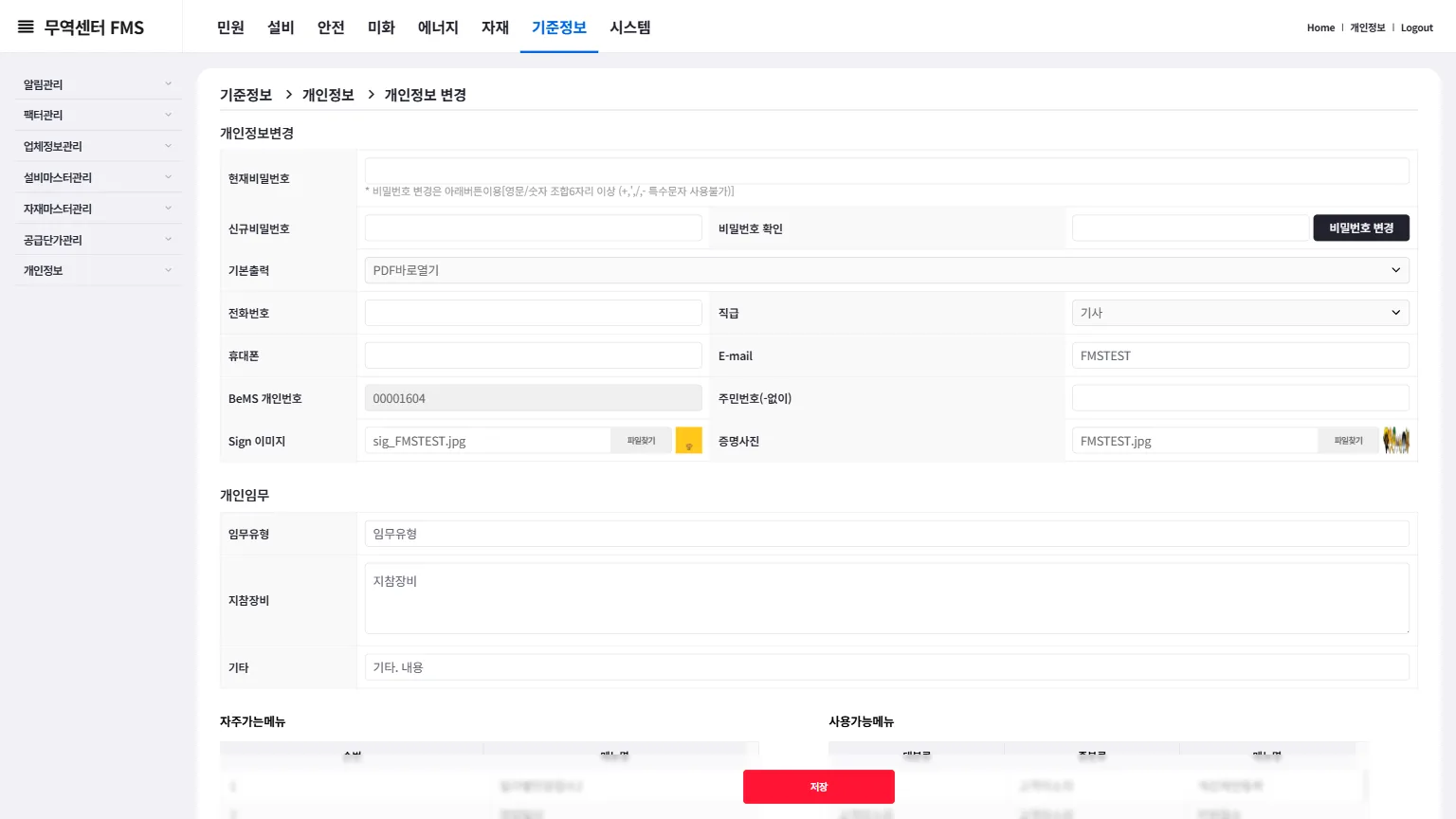Screen dimensions: 1456x819
Task: Open the 직급 dropdown showing 기사
Action: [x=1240, y=313]
